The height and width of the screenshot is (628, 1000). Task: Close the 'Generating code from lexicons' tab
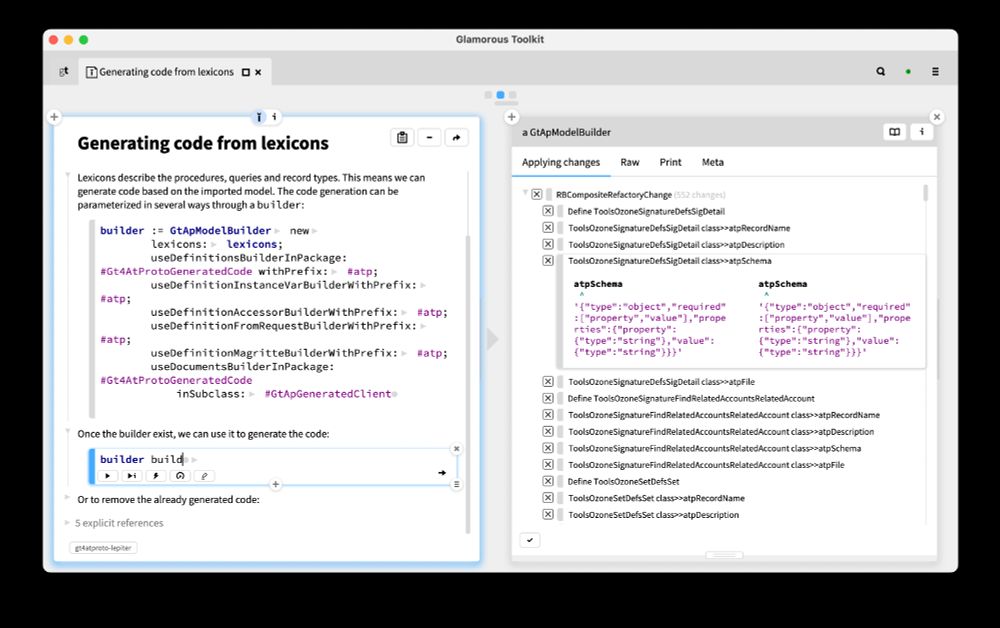tap(258, 72)
